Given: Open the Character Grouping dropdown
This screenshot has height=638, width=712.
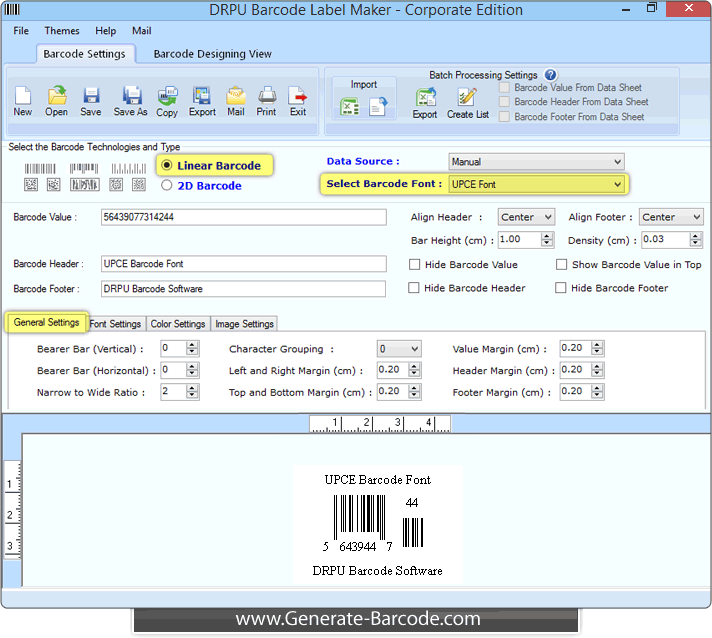Looking at the screenshot, I should tap(399, 349).
